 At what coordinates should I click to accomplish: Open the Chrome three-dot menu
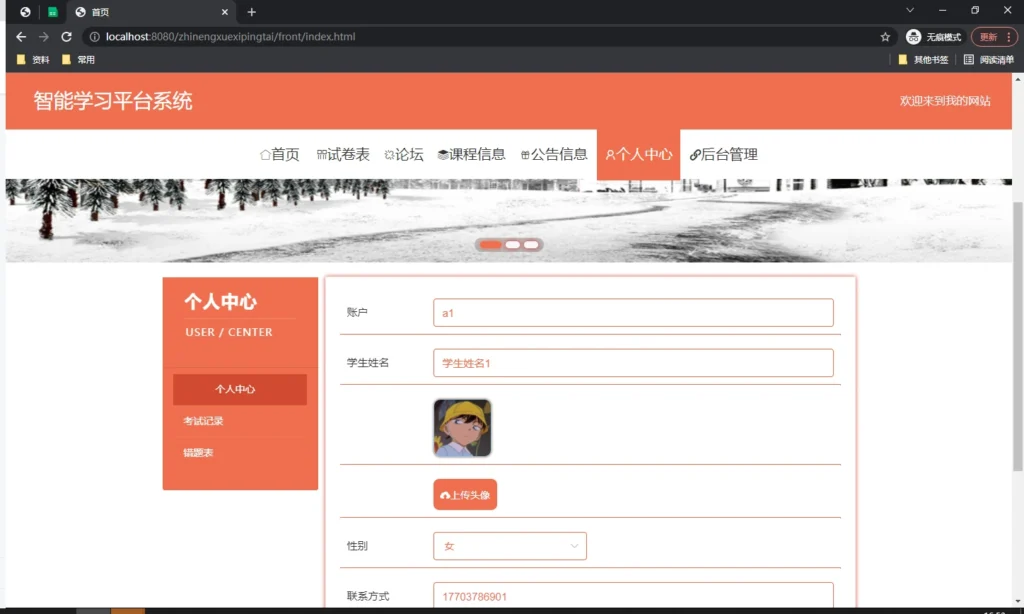1010,37
